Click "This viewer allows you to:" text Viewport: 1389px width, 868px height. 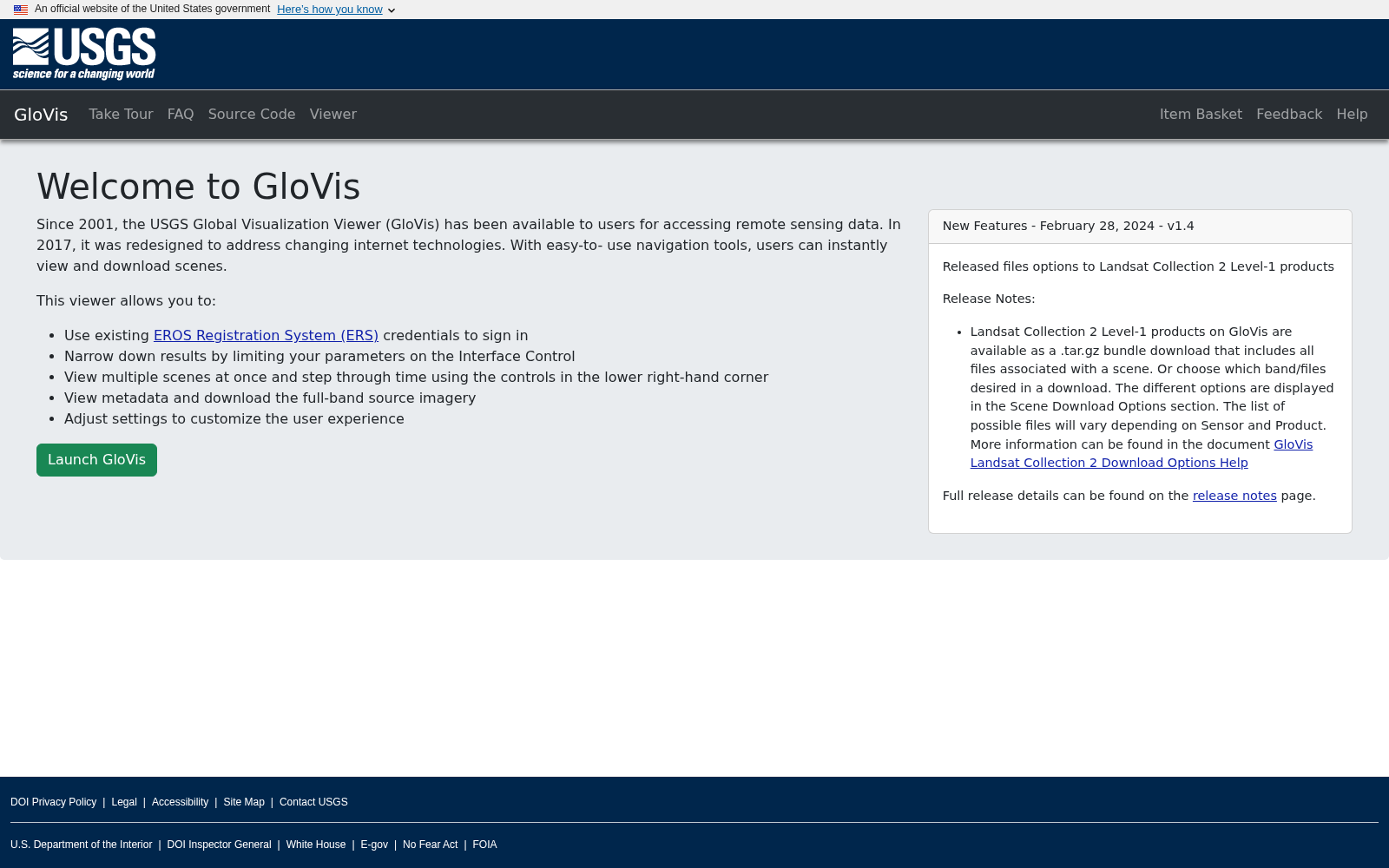click(126, 301)
